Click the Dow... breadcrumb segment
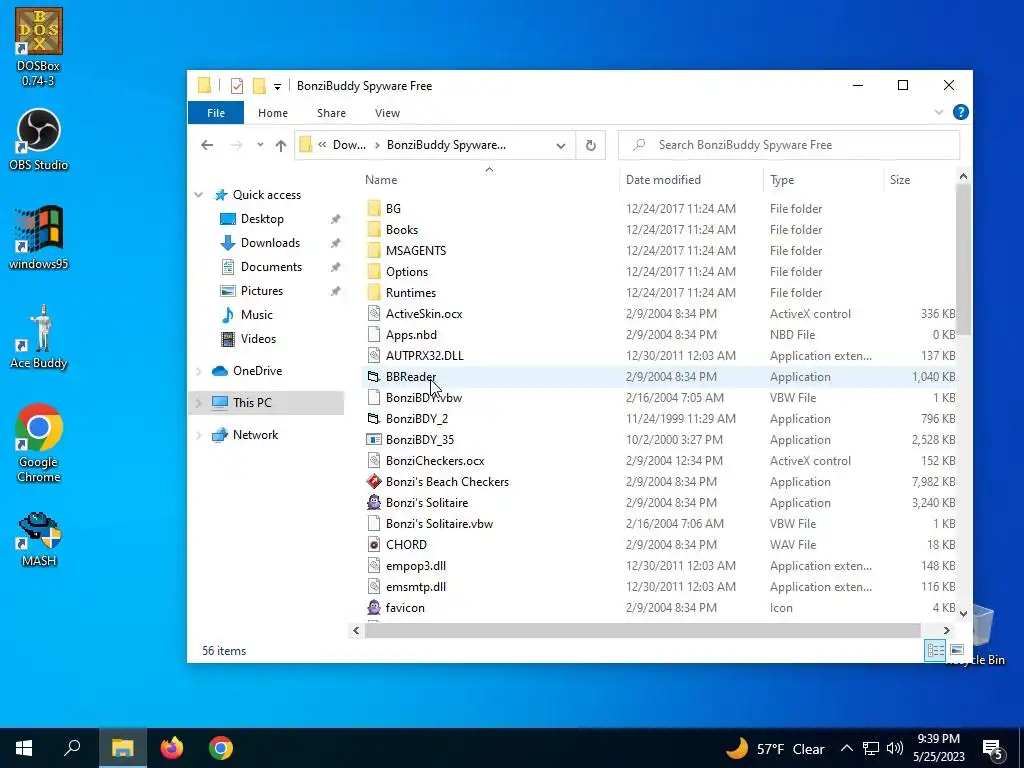Image resolution: width=1024 pixels, height=768 pixels. click(x=349, y=145)
